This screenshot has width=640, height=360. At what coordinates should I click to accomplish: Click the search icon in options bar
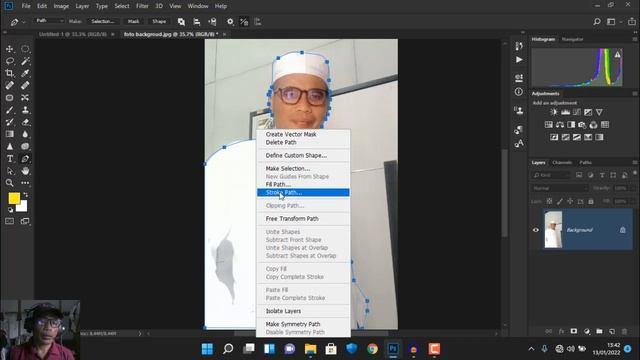tap(597, 22)
